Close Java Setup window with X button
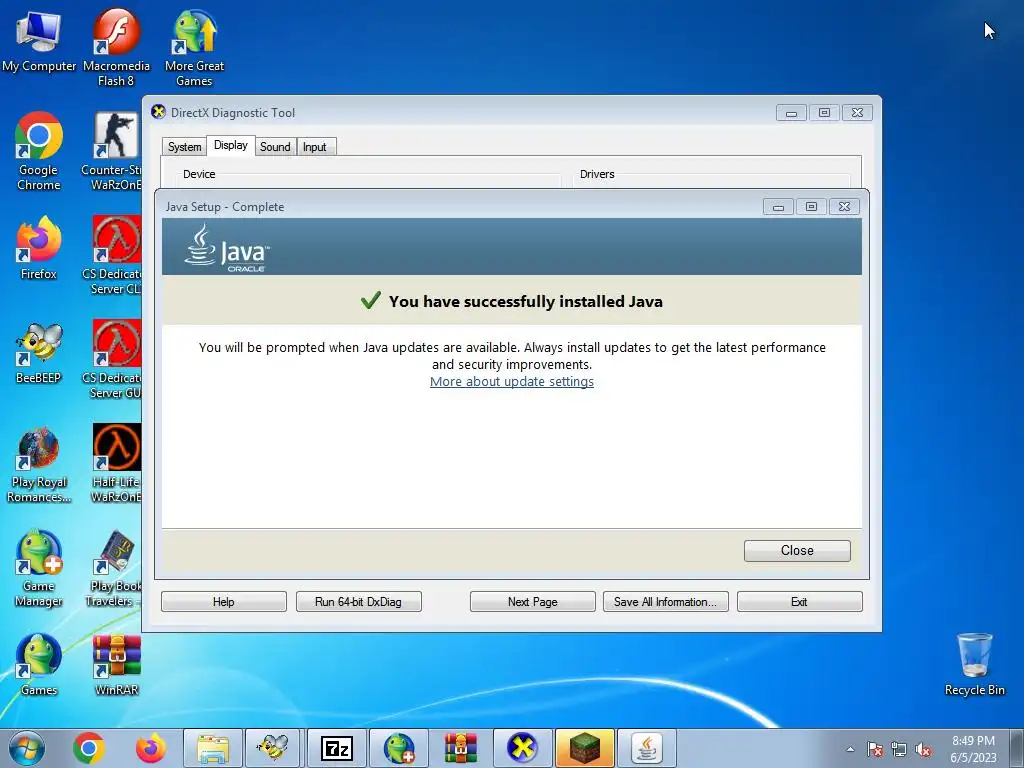 pyautogui.click(x=844, y=206)
